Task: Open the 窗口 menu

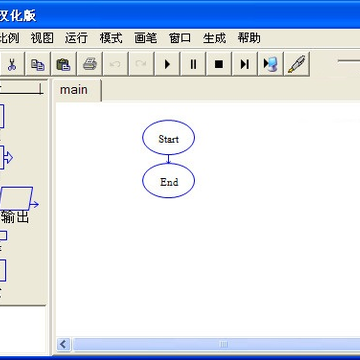Action: (x=180, y=38)
